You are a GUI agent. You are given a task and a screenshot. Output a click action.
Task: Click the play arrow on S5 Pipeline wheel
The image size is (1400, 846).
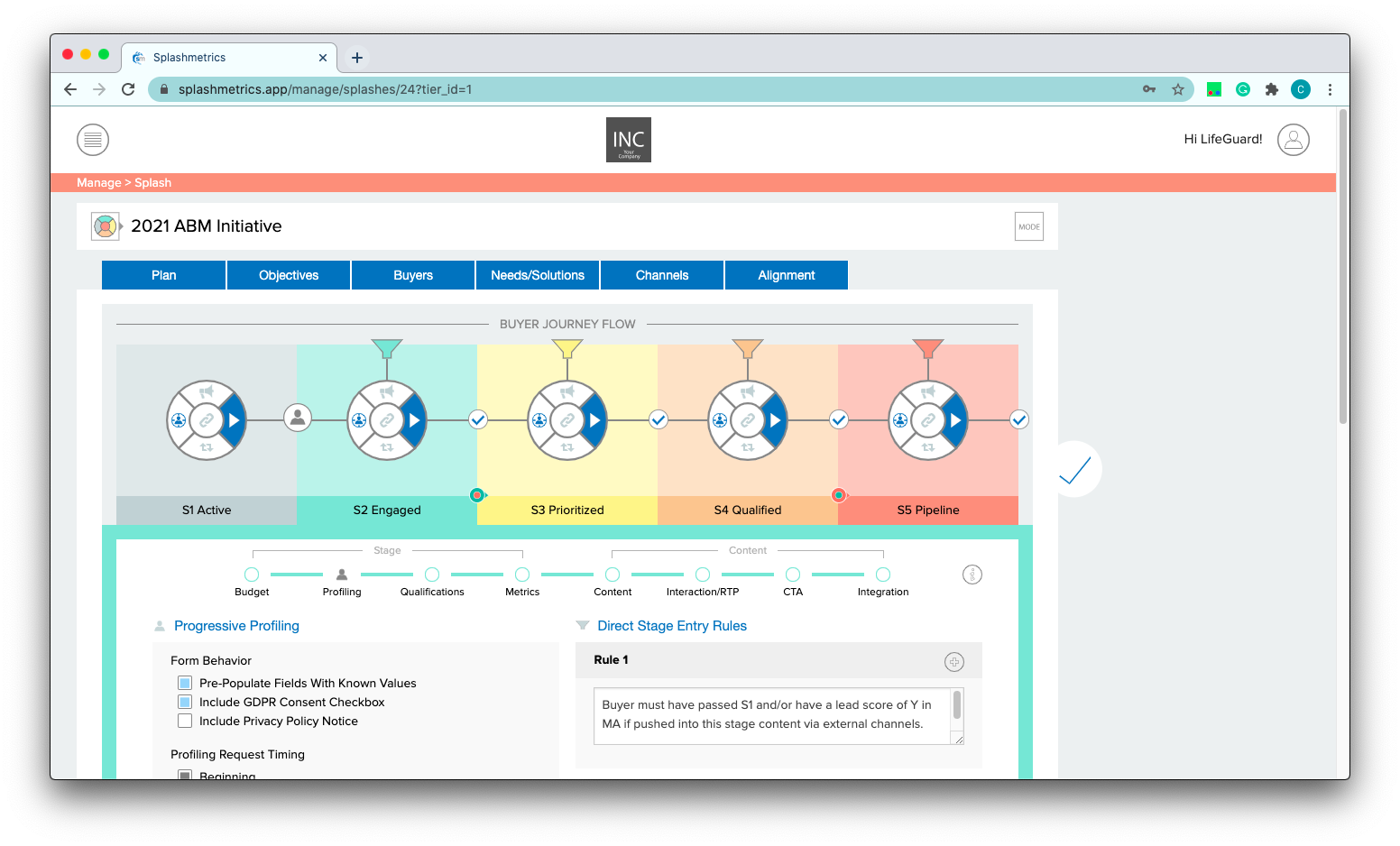coord(956,420)
